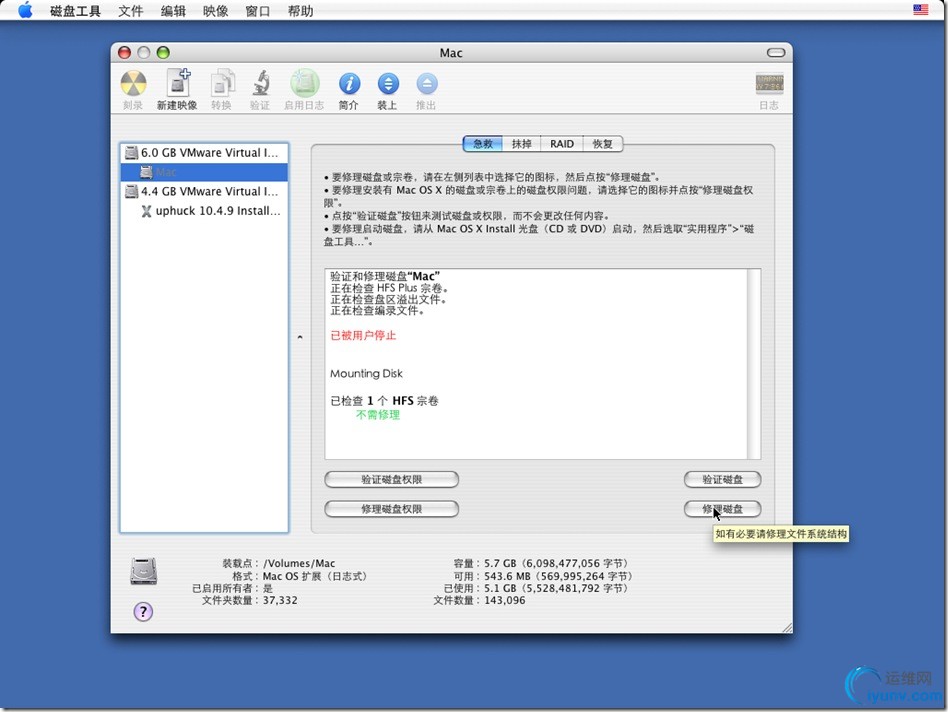Click the file count 143,096
948x712 pixels.
coord(505,600)
